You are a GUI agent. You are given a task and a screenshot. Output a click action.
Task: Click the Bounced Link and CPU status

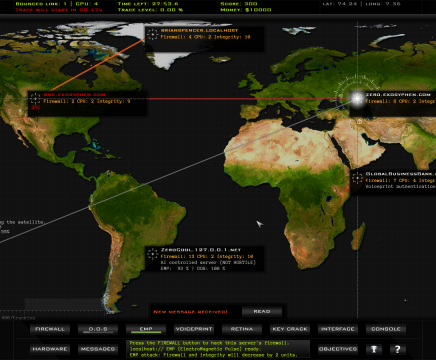coord(57,4)
